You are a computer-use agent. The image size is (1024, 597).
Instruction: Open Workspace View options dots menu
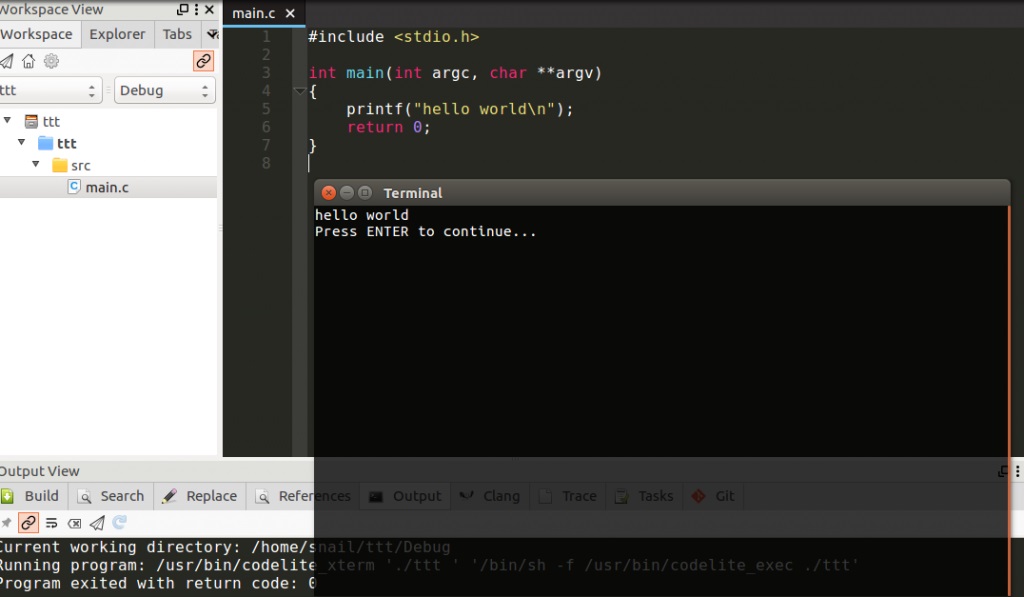tap(196, 10)
